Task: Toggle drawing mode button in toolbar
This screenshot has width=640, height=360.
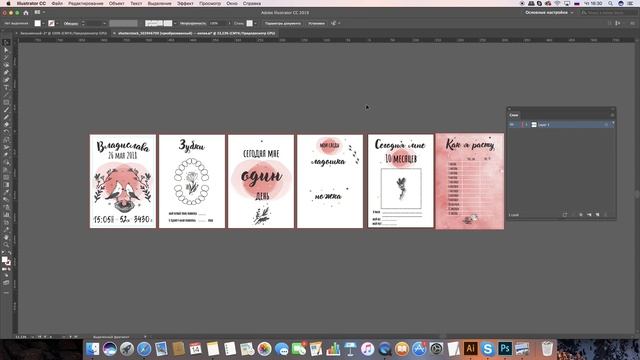Action: (6, 276)
